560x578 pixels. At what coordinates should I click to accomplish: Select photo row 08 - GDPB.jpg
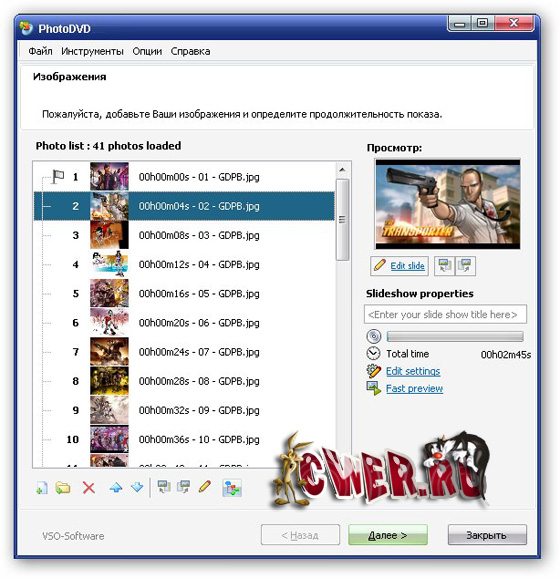(x=184, y=381)
